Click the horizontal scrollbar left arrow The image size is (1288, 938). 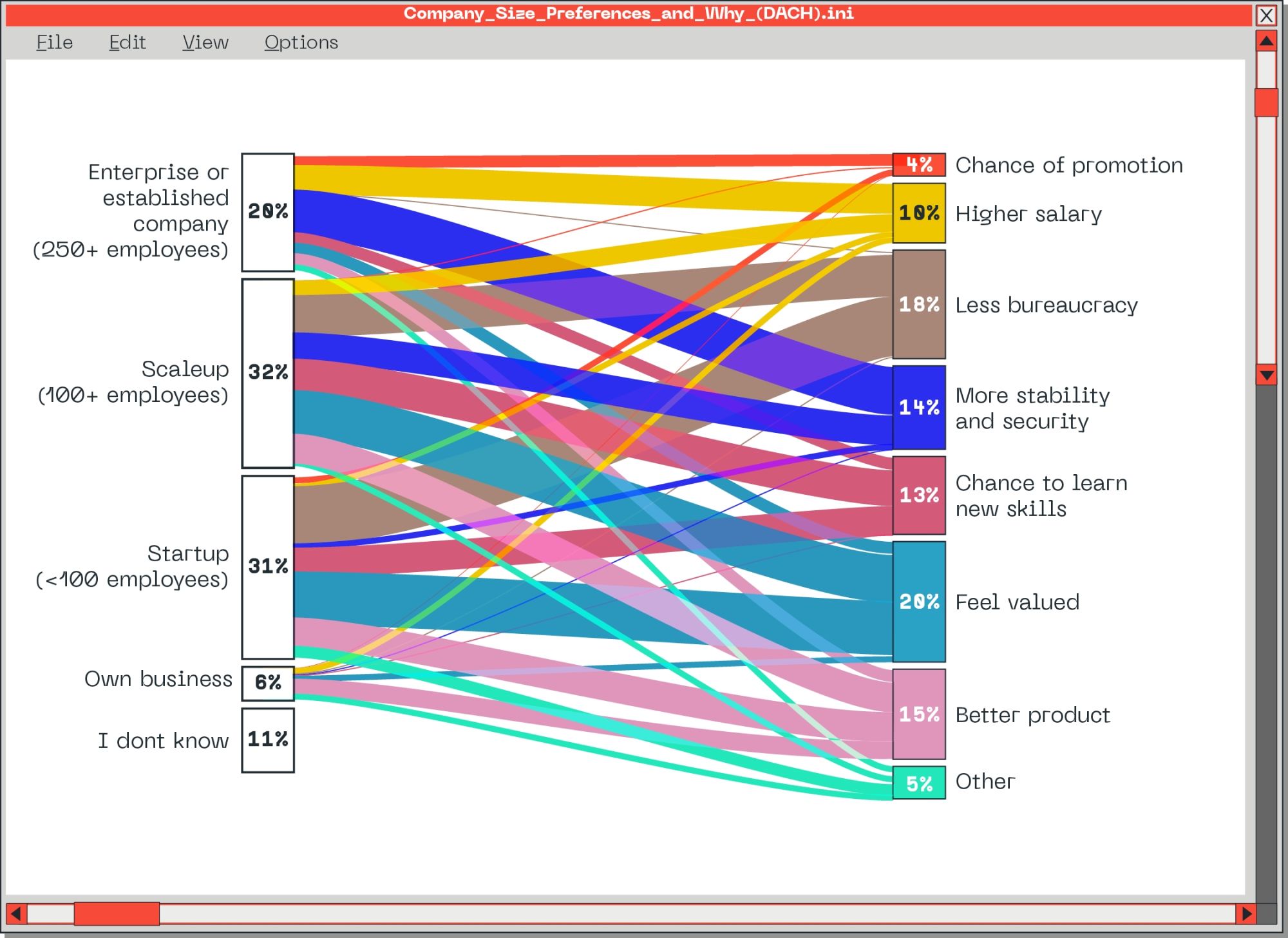(x=16, y=914)
